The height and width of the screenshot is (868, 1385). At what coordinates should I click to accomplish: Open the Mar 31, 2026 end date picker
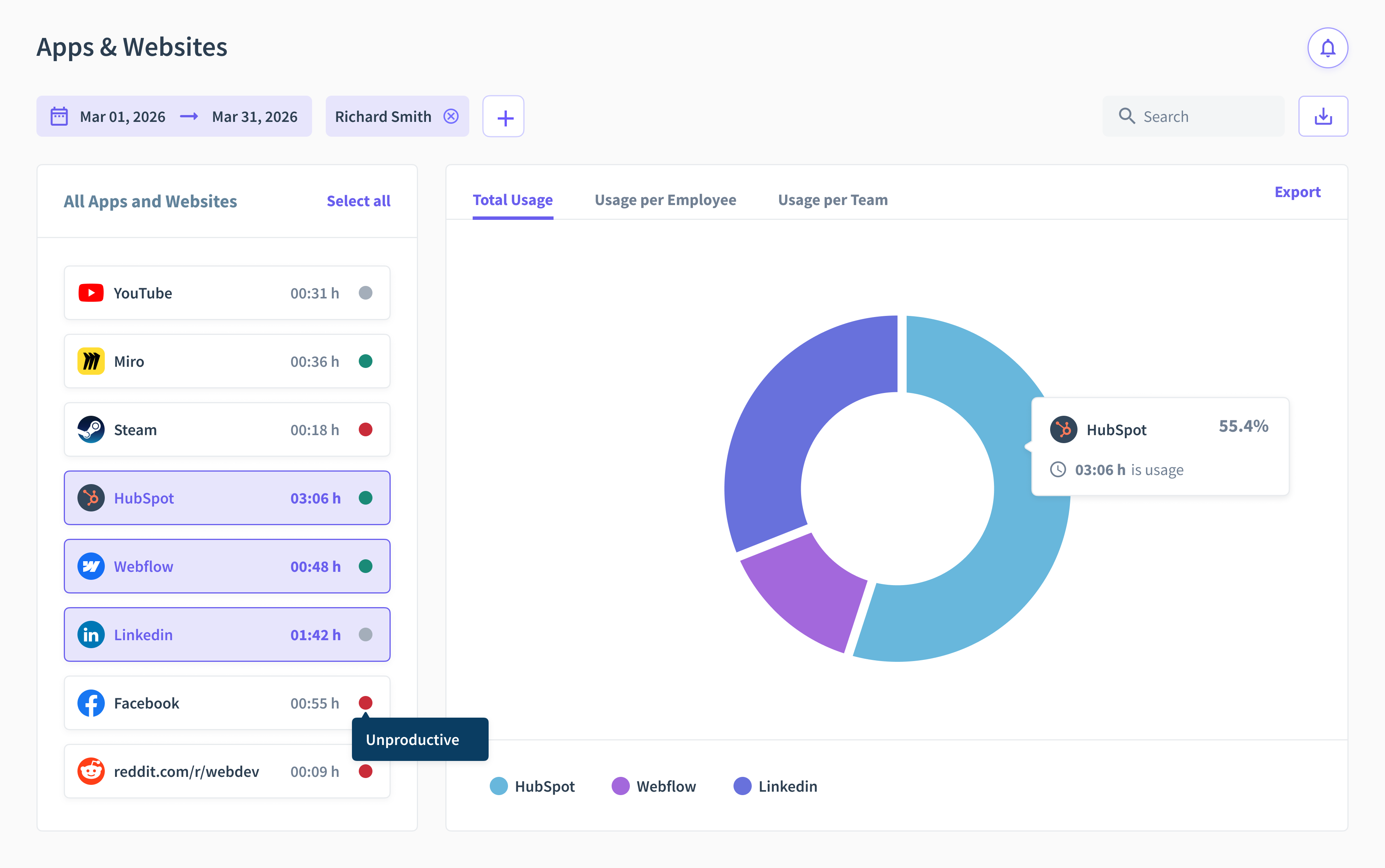click(255, 117)
